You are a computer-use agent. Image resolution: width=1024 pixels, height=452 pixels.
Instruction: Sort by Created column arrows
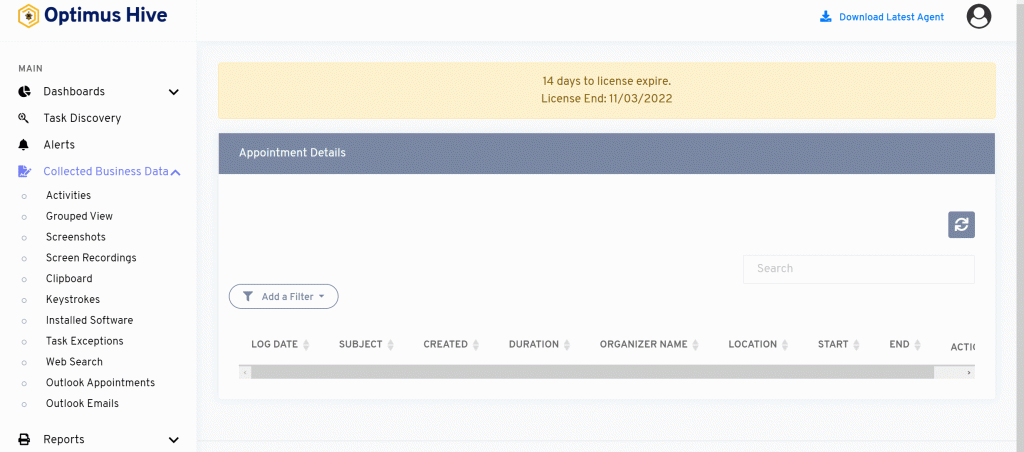click(x=476, y=345)
